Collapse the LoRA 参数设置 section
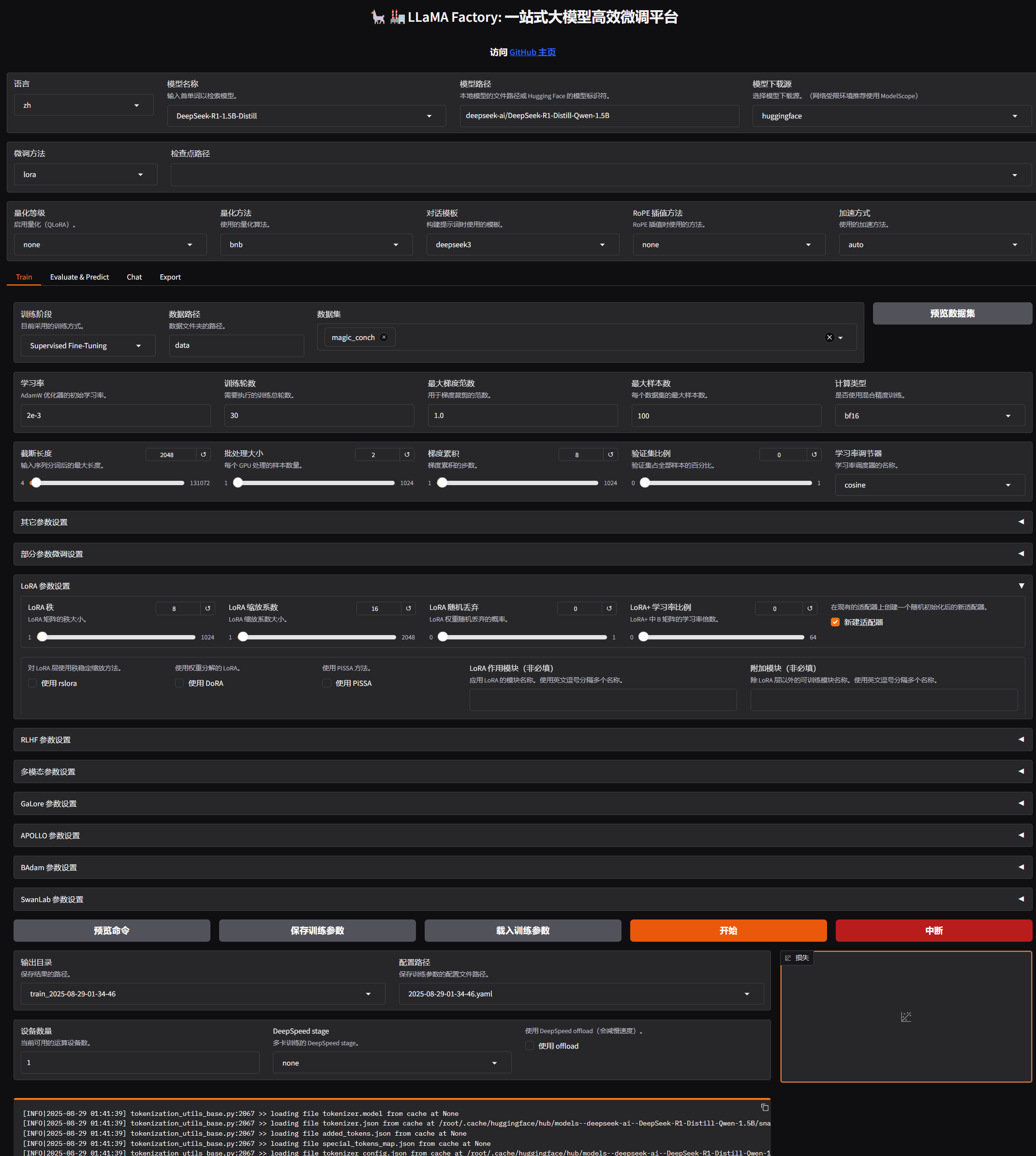 522,586
